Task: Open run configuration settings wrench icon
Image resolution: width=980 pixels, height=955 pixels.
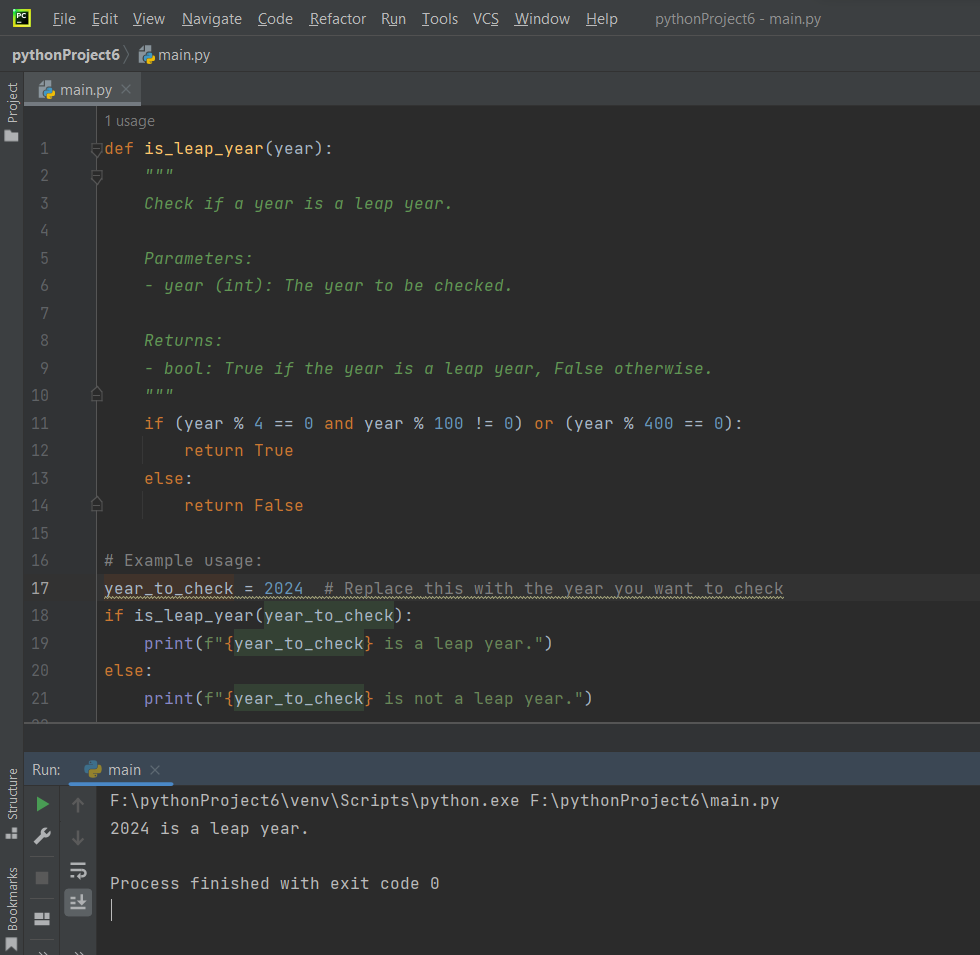Action: [x=42, y=836]
